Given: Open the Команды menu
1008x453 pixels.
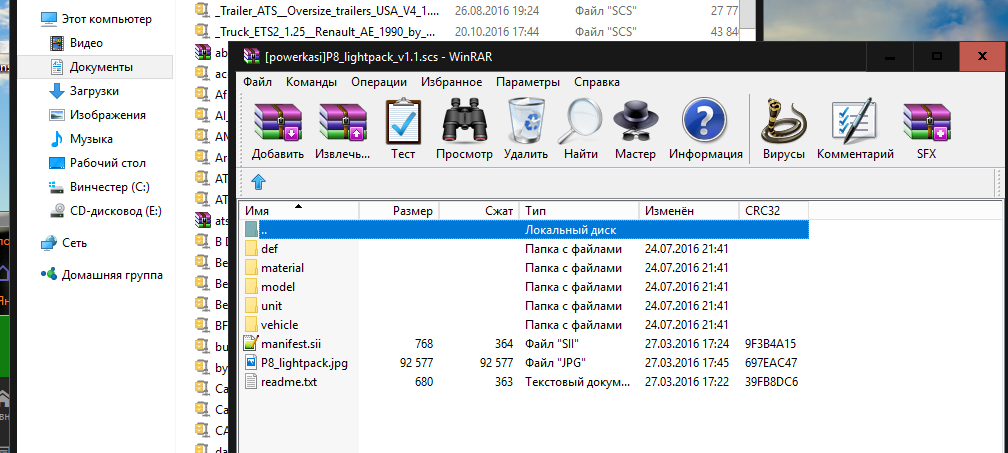Looking at the screenshot, I should pyautogui.click(x=311, y=82).
